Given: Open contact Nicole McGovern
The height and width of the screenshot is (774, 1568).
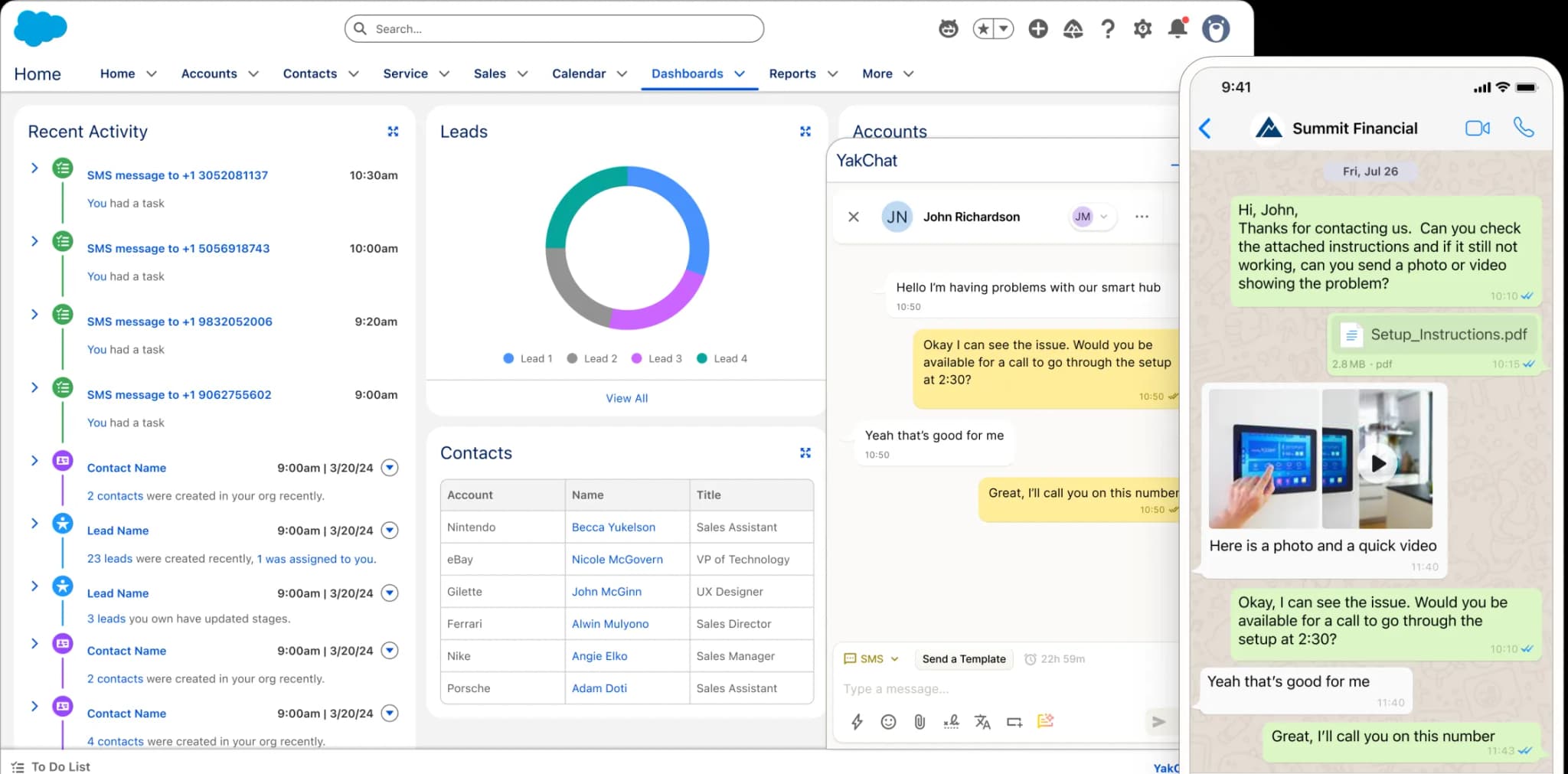Looking at the screenshot, I should (x=617, y=560).
